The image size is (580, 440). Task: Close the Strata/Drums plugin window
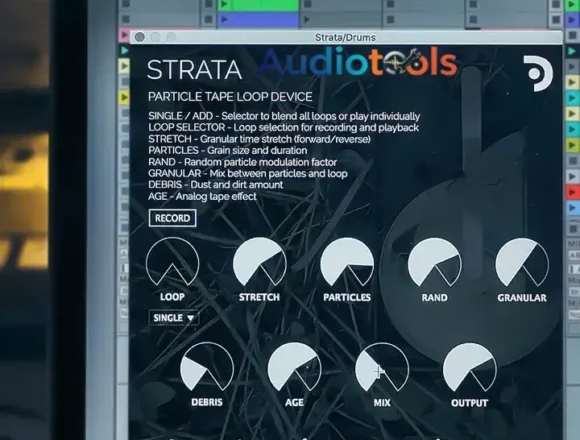tap(140, 37)
